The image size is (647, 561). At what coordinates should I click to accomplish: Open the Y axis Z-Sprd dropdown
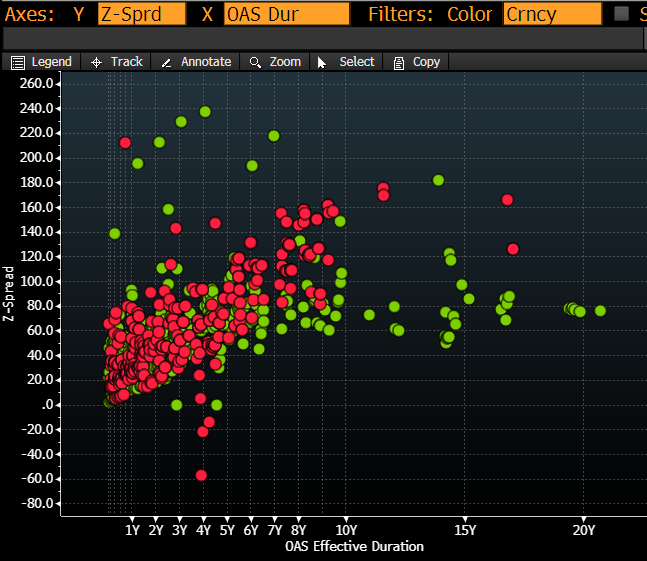coord(142,14)
